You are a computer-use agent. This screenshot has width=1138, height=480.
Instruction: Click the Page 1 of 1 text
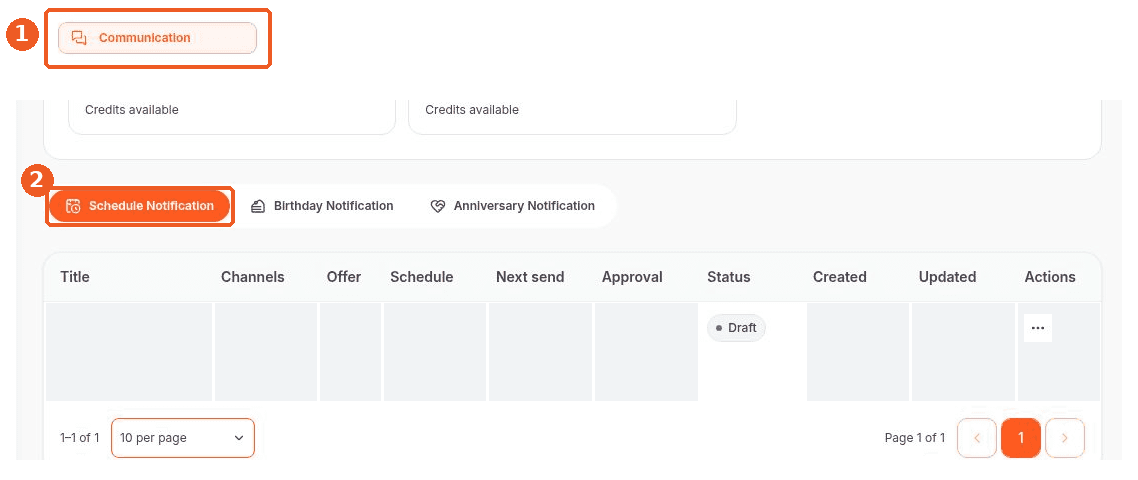(915, 438)
